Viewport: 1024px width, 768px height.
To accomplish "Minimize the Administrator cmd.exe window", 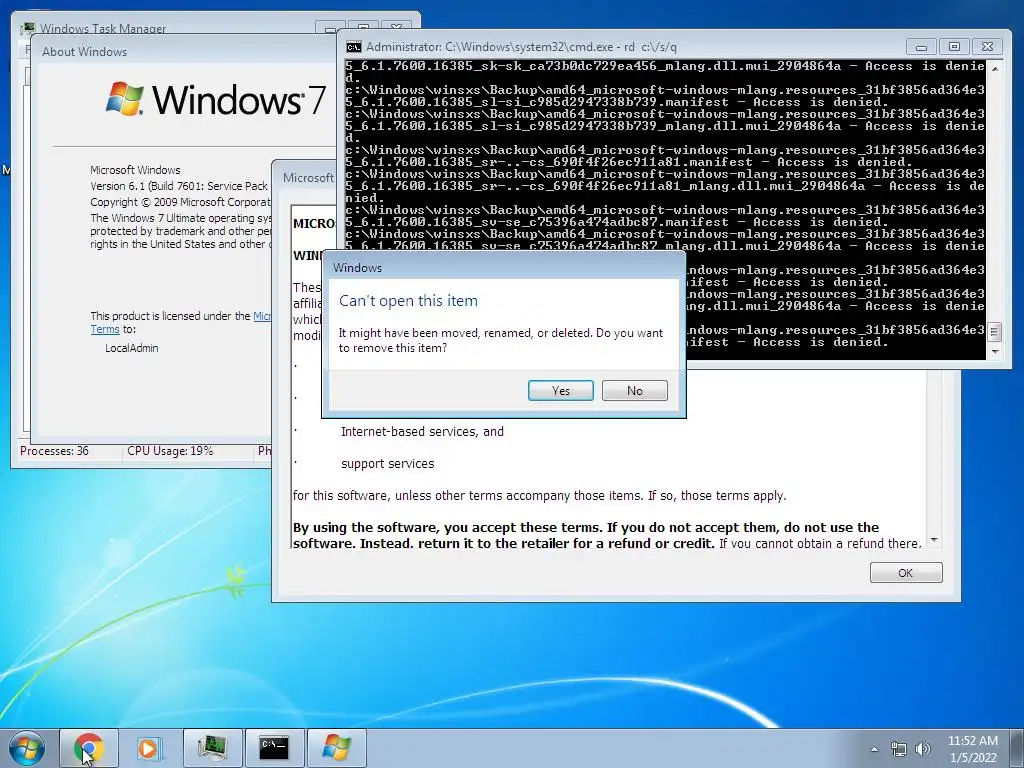I will pyautogui.click(x=921, y=47).
